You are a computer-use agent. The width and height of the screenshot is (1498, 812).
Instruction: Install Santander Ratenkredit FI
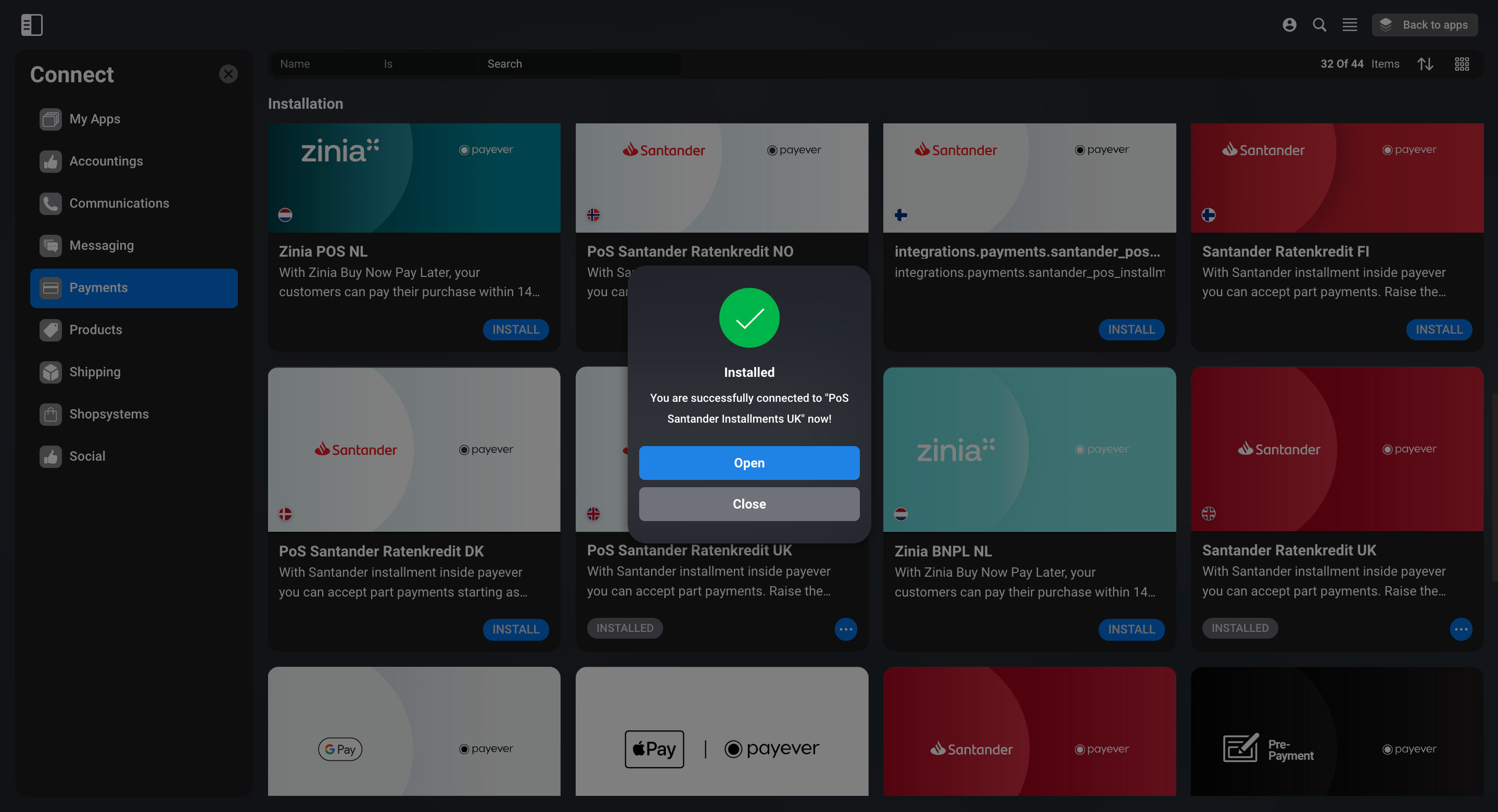(x=1439, y=330)
